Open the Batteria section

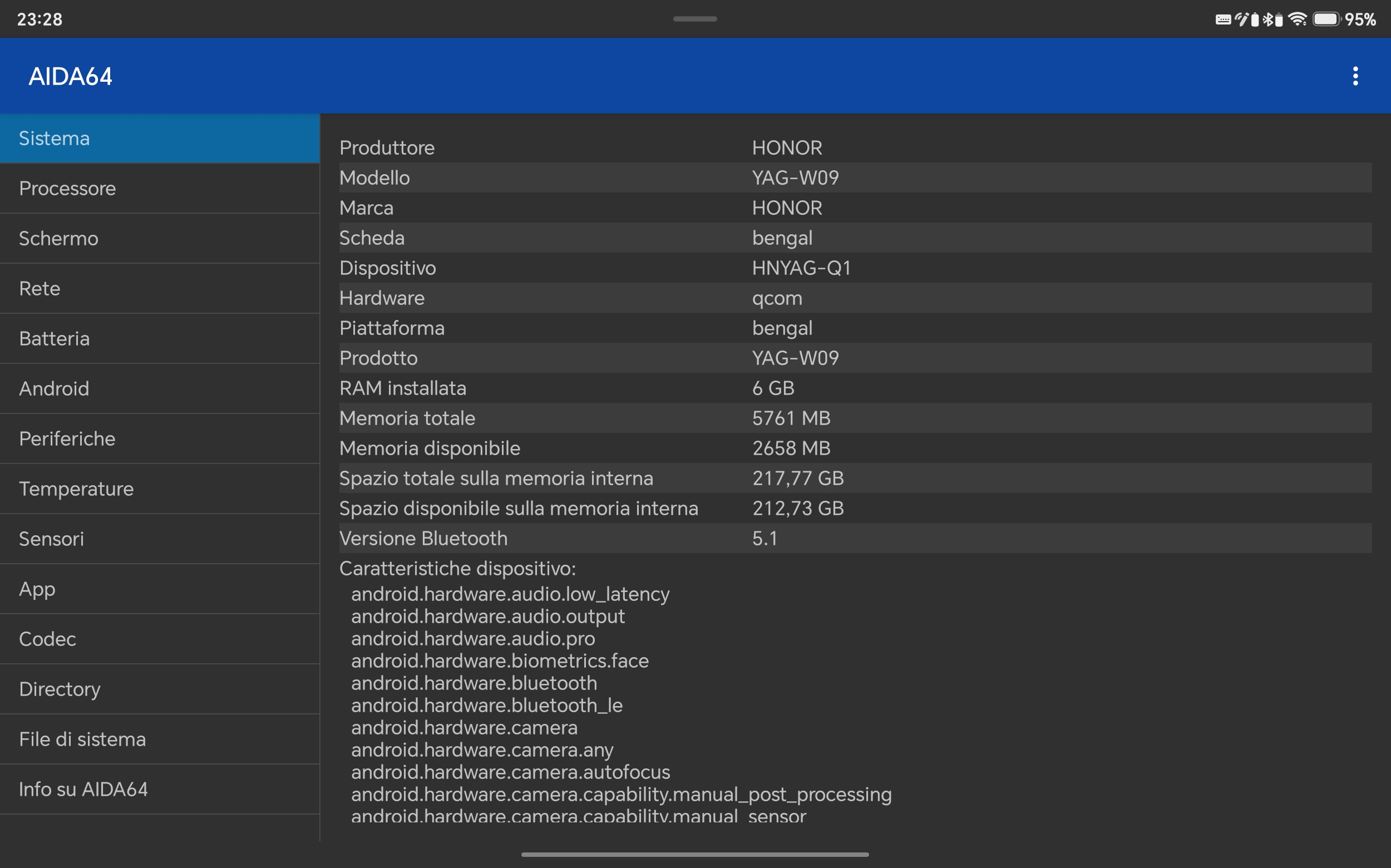(160, 338)
